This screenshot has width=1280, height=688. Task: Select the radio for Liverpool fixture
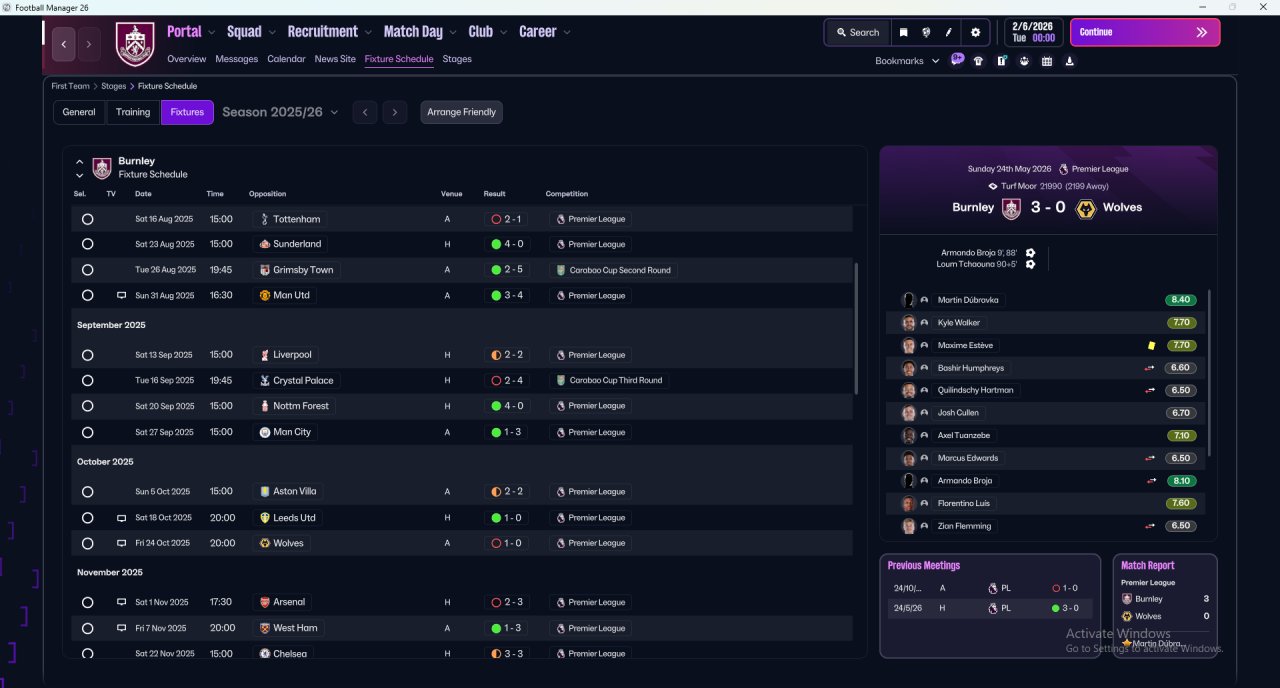click(x=87, y=355)
